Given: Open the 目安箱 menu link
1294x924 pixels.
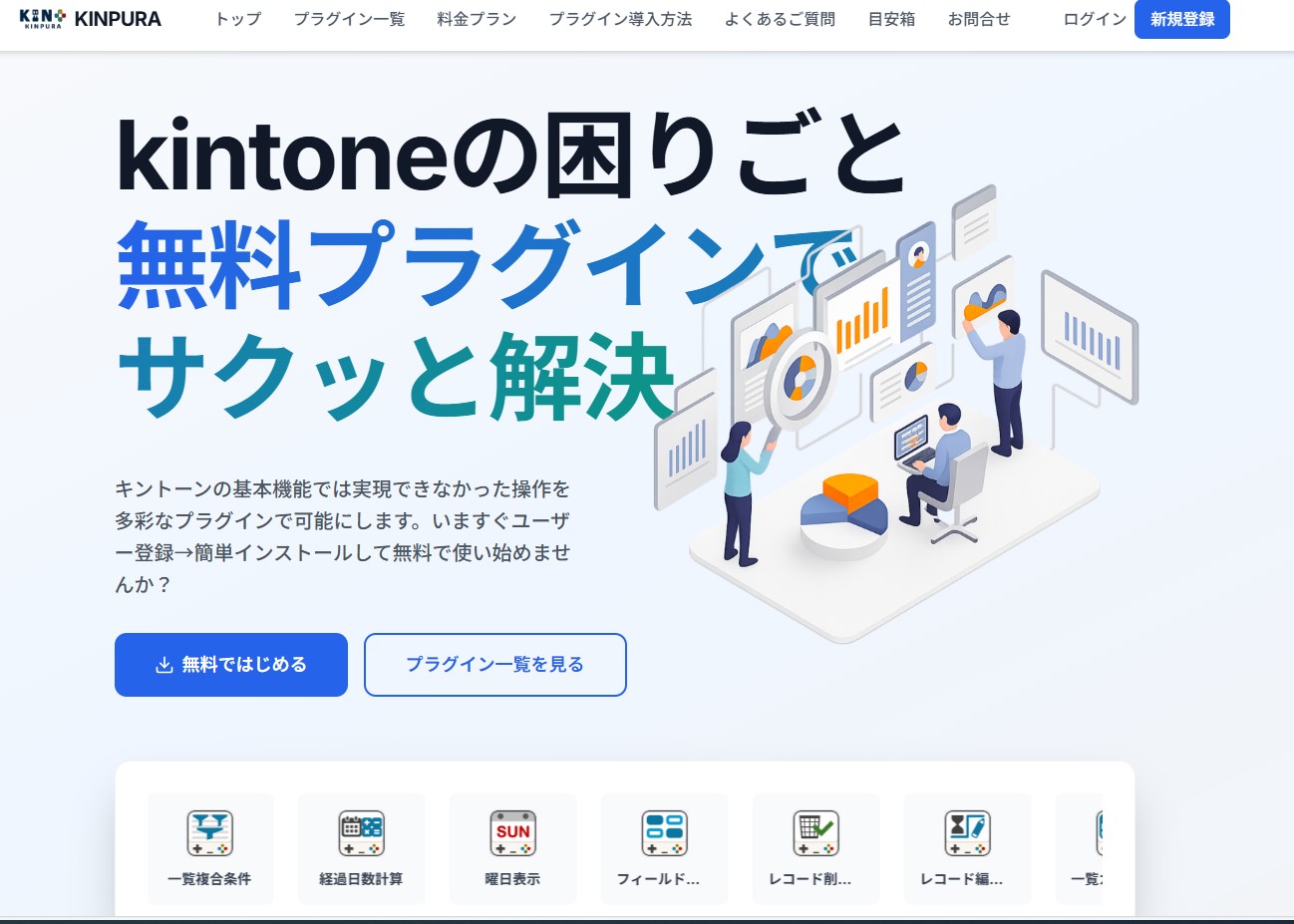Looking at the screenshot, I should tap(891, 19).
